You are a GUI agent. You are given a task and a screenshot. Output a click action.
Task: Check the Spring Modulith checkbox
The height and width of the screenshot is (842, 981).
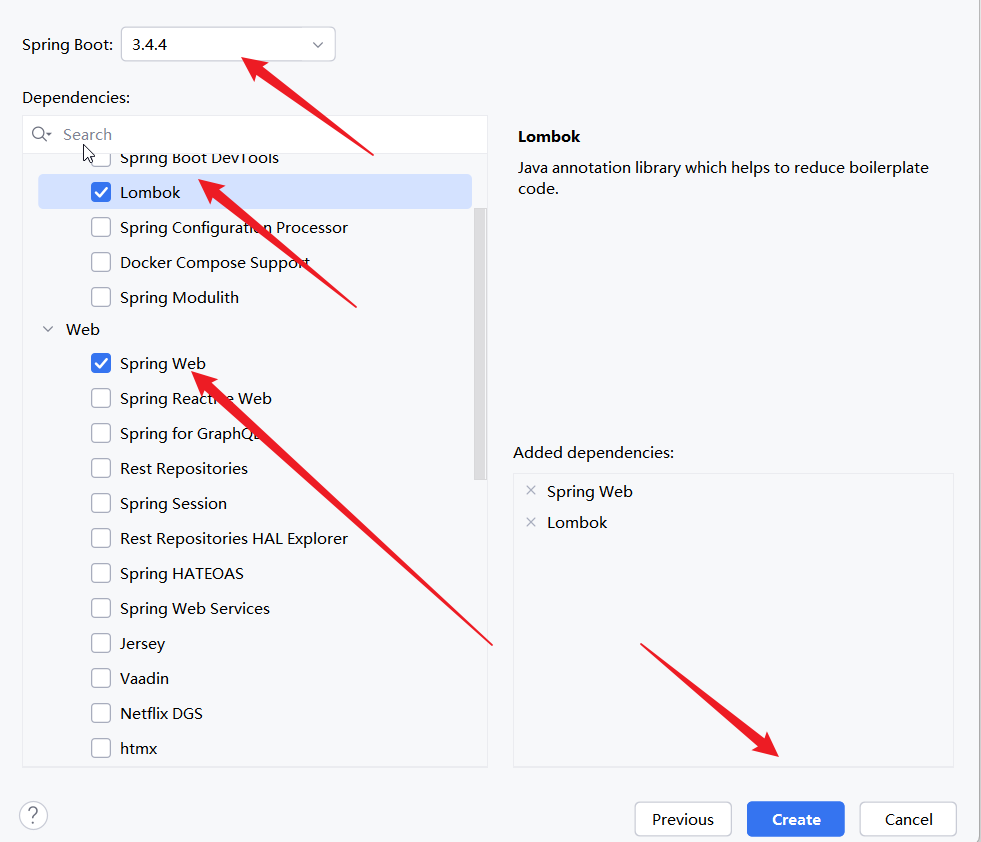[x=101, y=297]
